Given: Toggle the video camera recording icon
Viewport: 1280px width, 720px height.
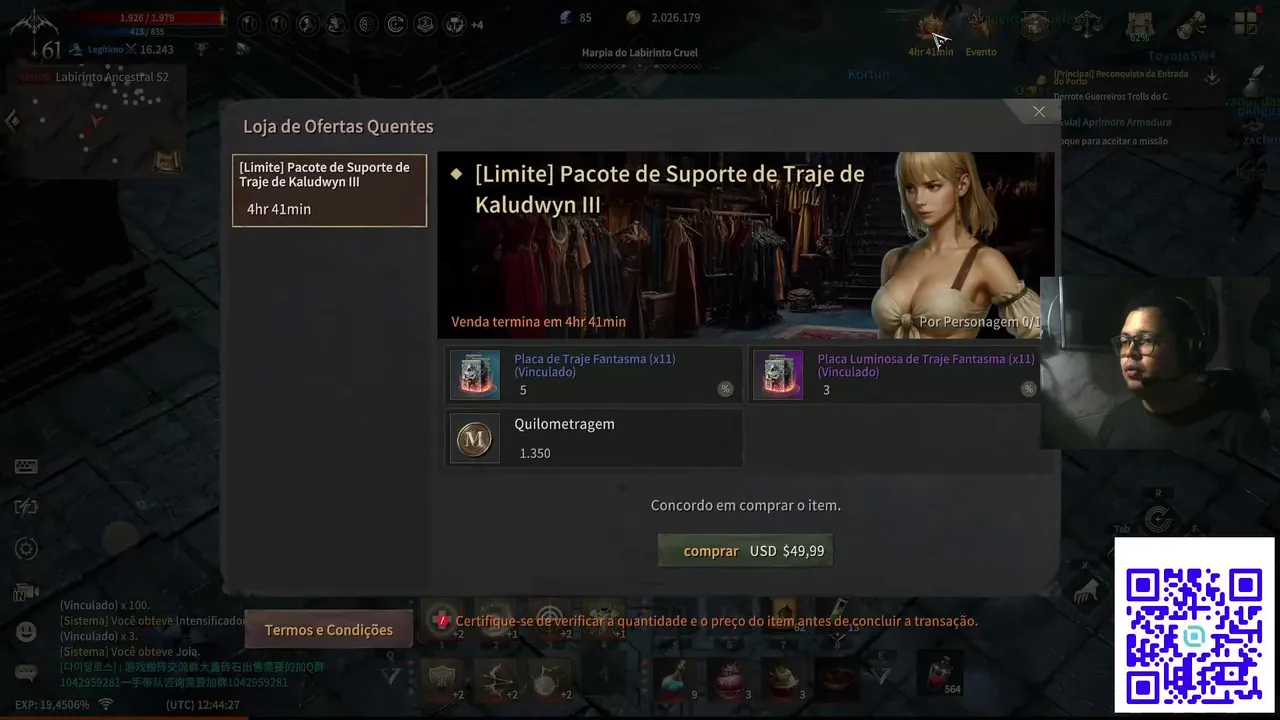Looking at the screenshot, I should (26, 592).
